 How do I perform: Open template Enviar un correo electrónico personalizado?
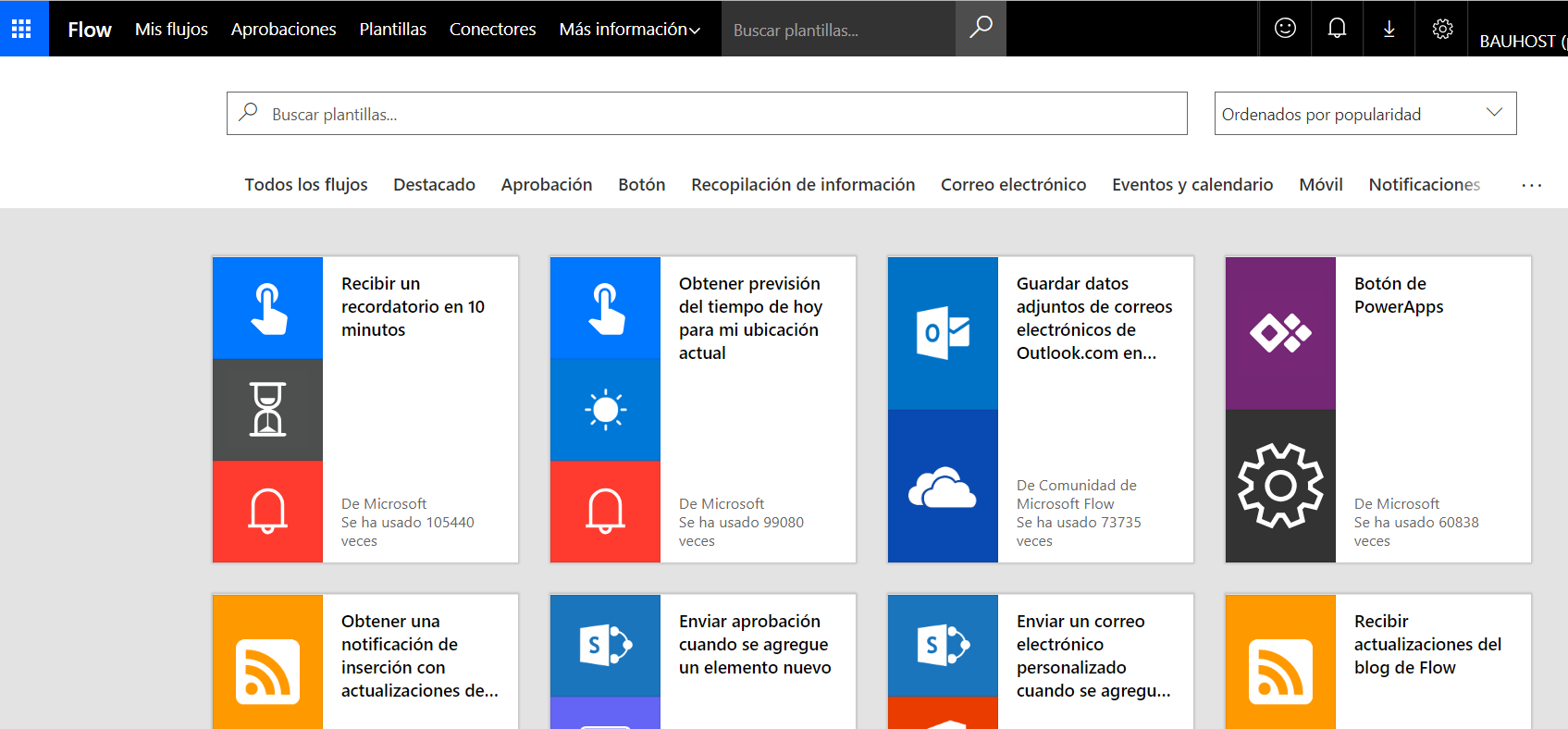(1093, 656)
